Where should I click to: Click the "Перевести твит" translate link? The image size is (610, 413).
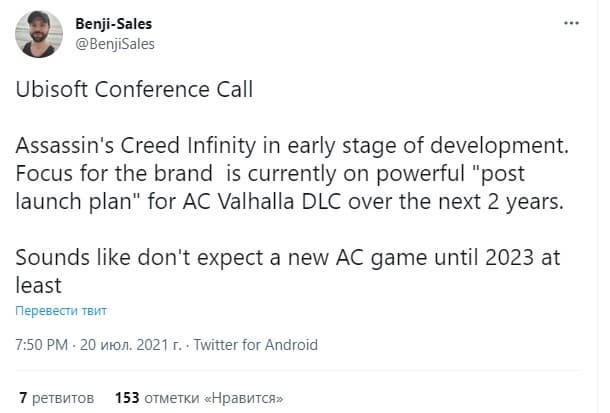pyautogui.click(x=60, y=310)
